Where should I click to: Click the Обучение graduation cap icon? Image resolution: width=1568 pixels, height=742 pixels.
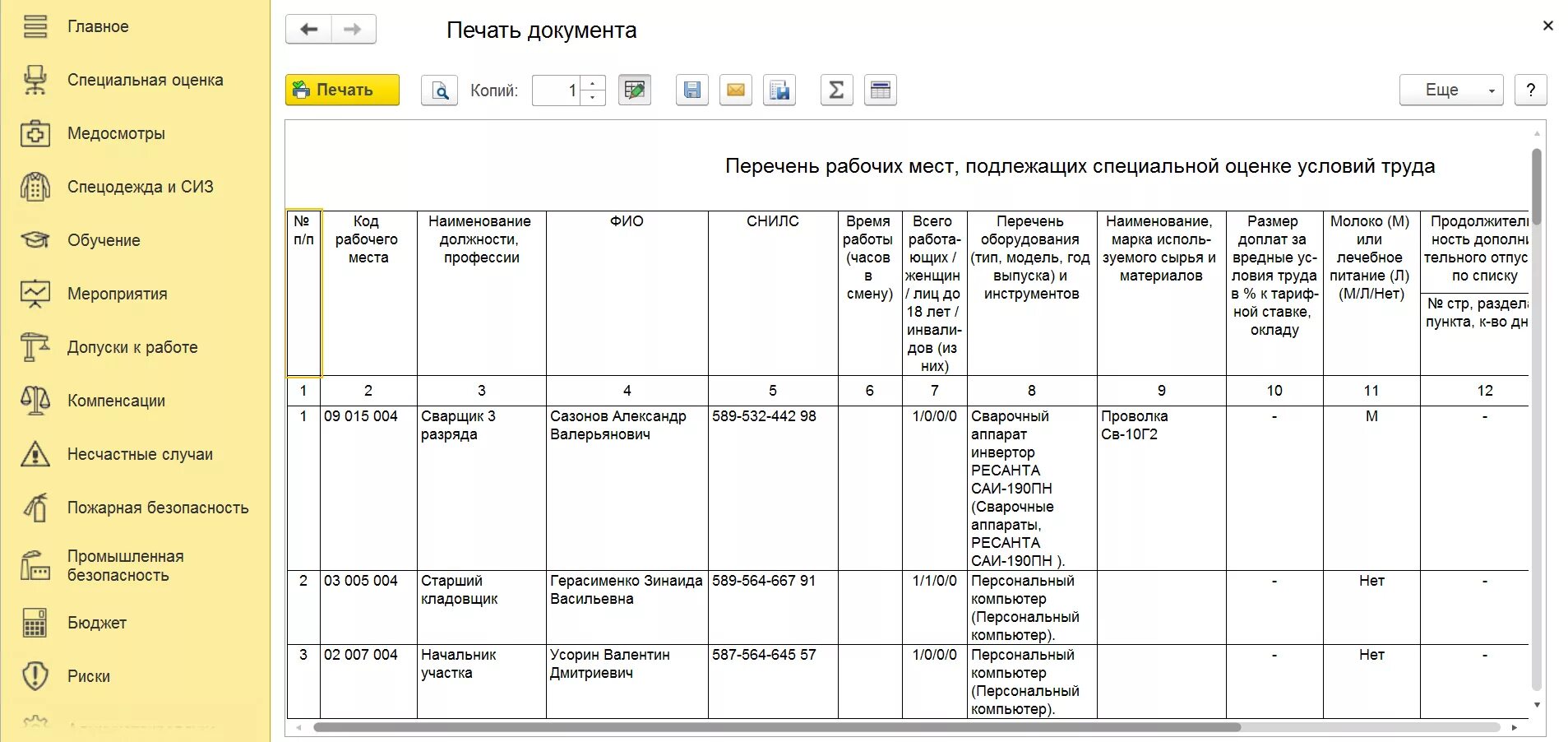pos(35,240)
